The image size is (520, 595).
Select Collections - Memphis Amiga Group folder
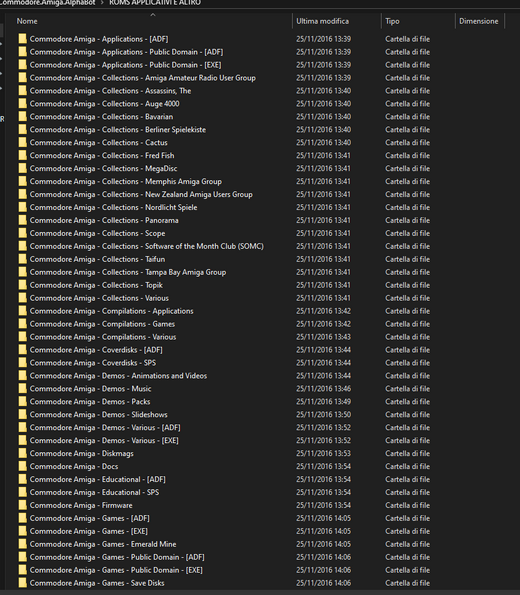tap(126, 181)
